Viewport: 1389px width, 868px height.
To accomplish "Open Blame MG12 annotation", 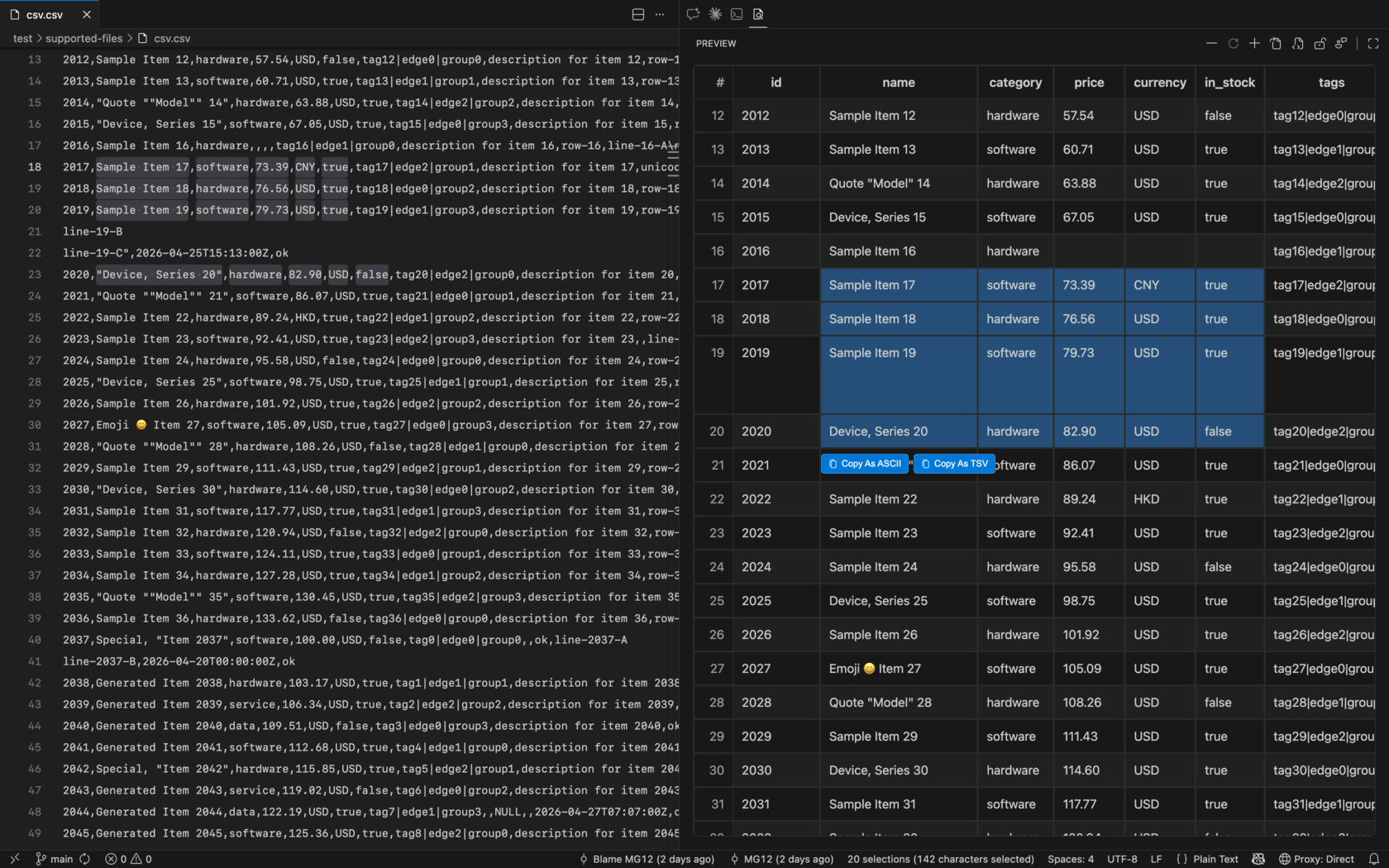I will pyautogui.click(x=647, y=859).
